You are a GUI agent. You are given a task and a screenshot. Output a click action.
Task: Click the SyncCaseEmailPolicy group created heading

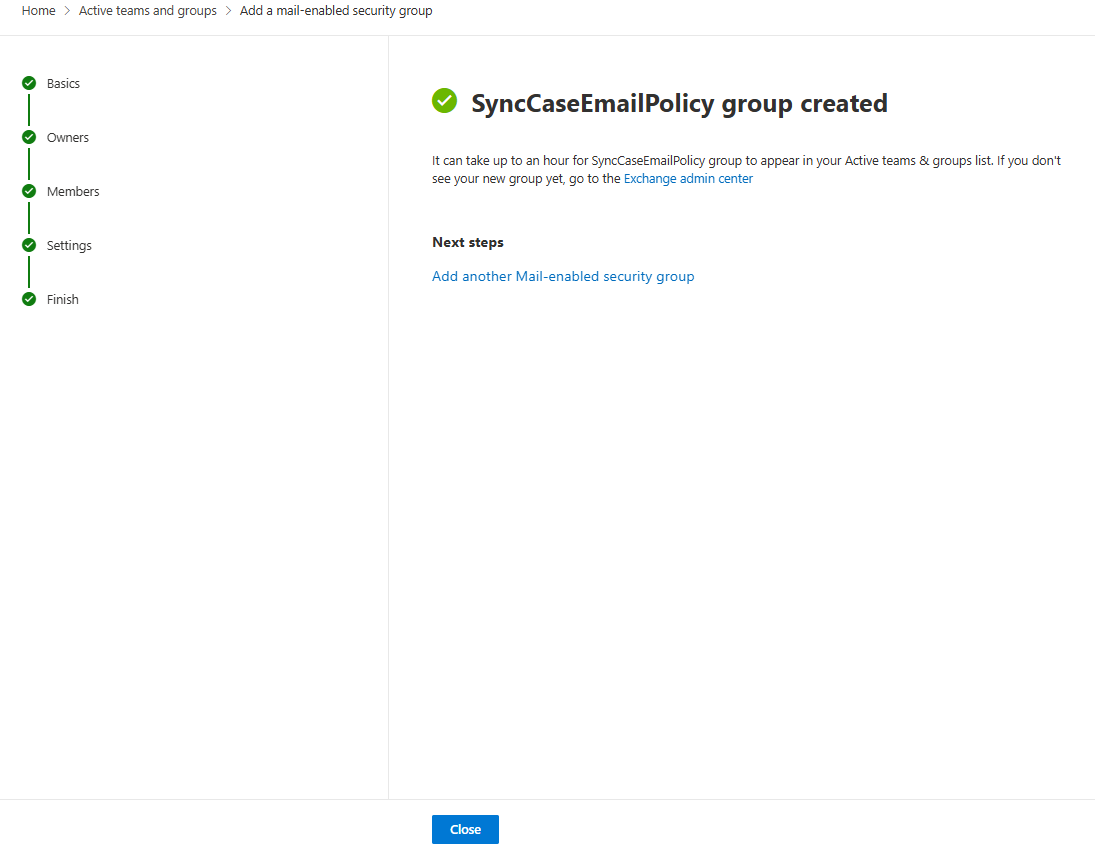coord(679,103)
